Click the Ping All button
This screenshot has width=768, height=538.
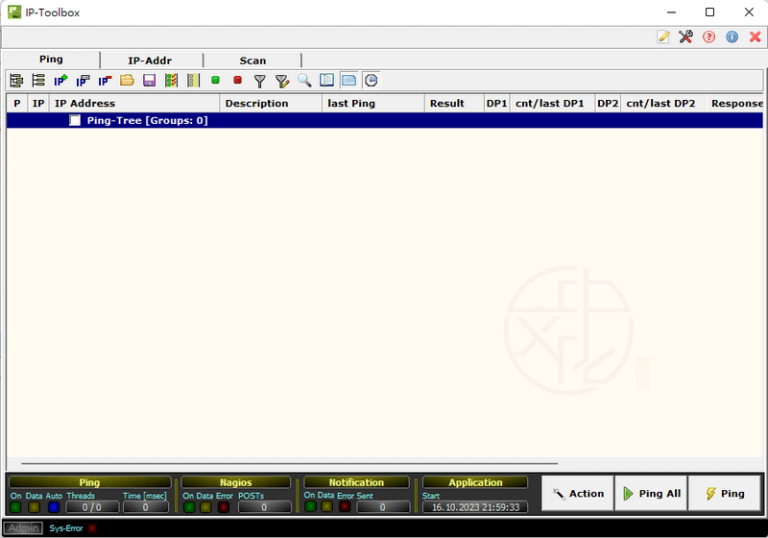coord(651,493)
